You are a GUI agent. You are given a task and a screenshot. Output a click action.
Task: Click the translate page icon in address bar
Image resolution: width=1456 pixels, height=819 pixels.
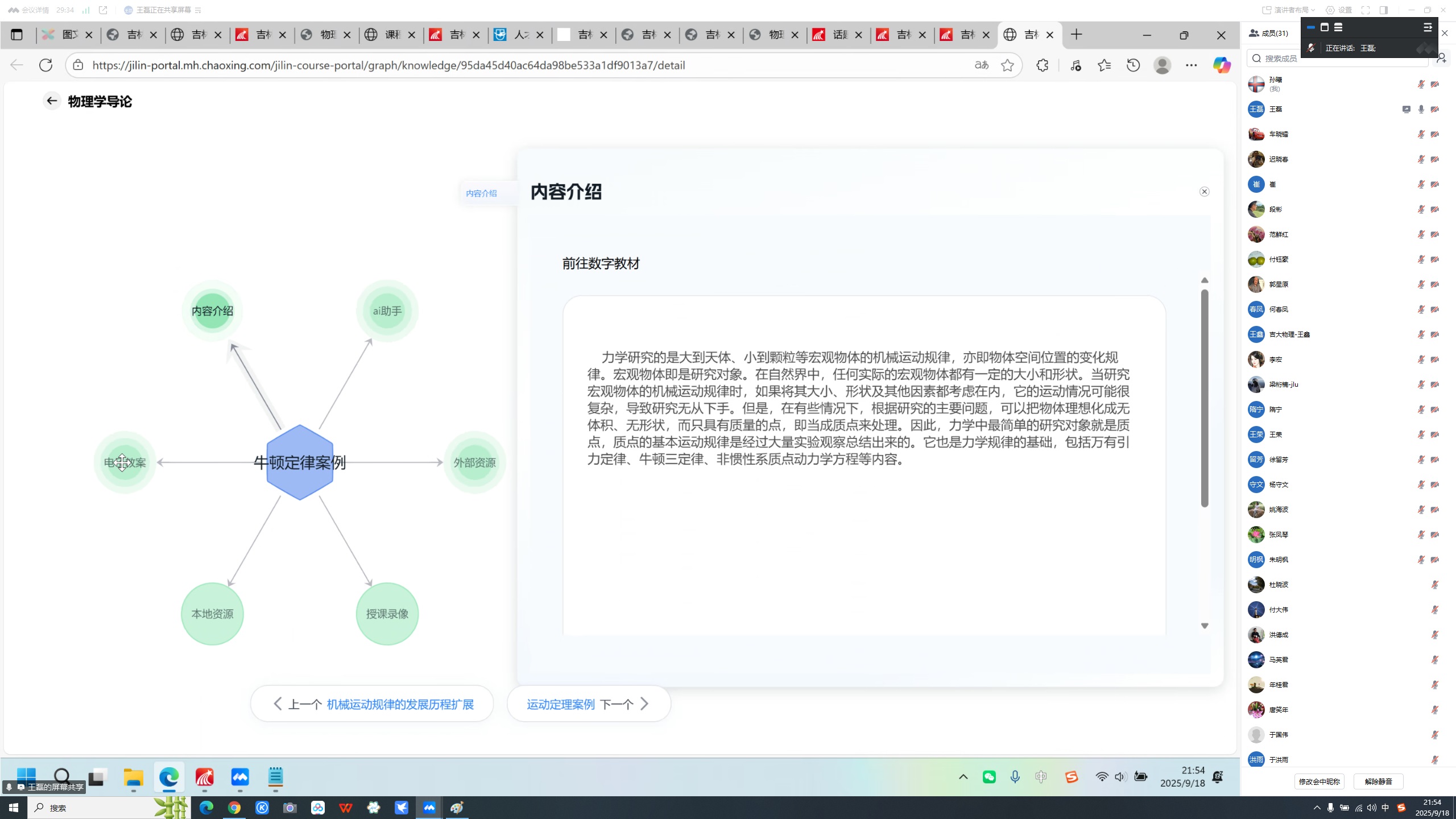click(981, 65)
